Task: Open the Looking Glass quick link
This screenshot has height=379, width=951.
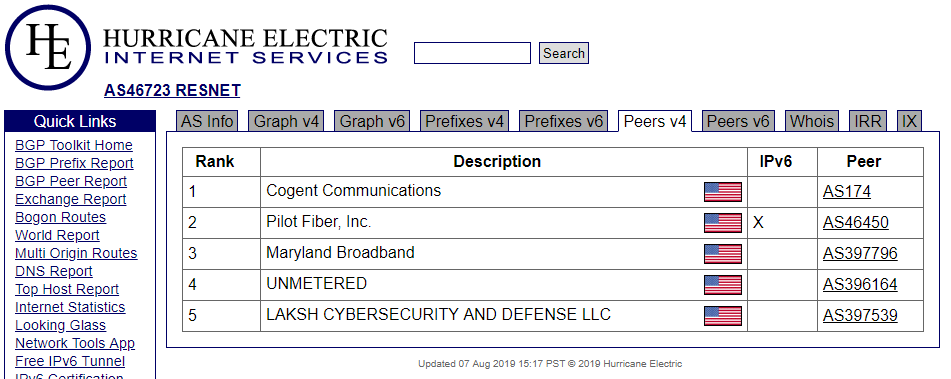Action: pyautogui.click(x=60, y=325)
